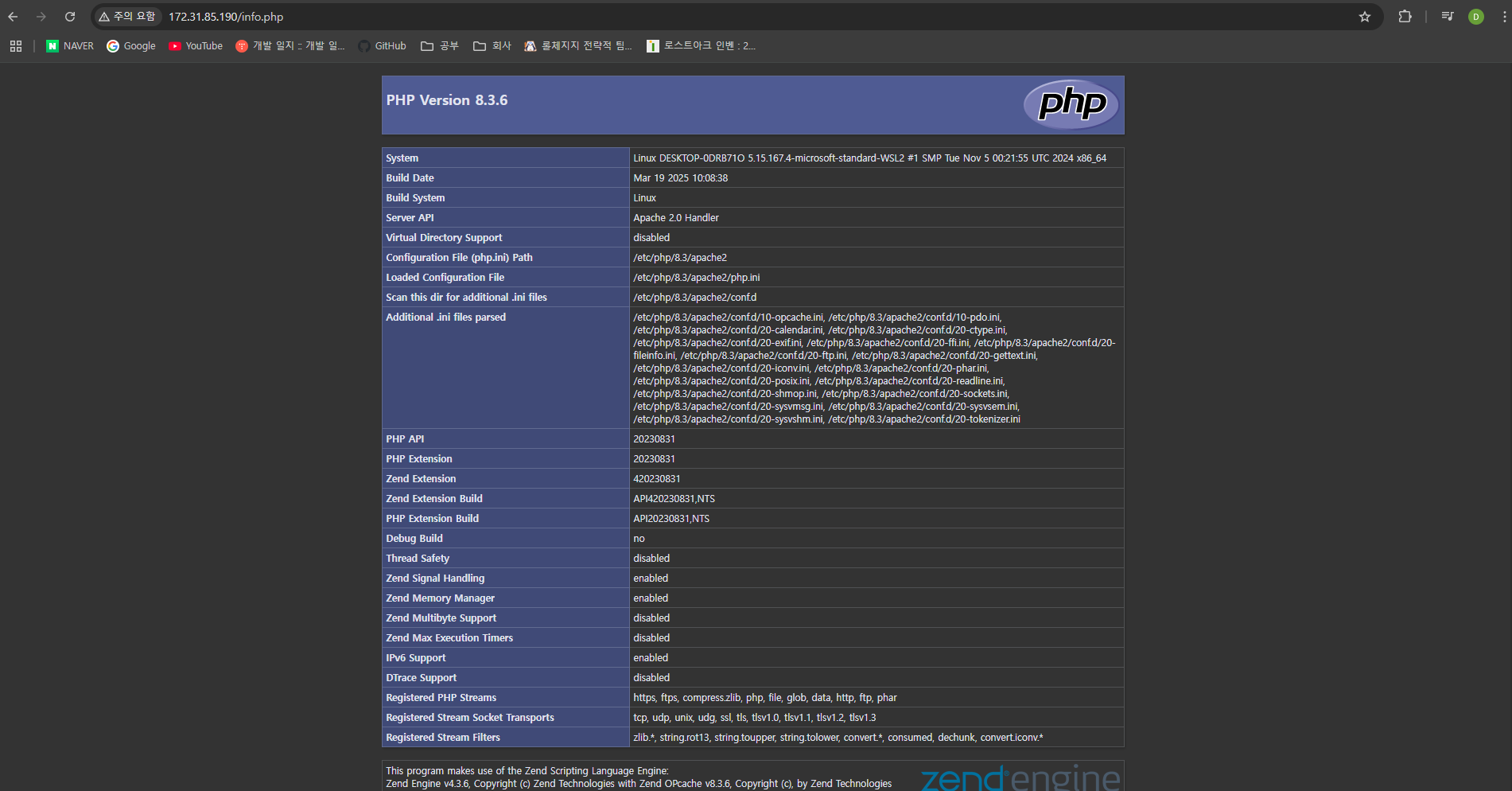
Task: Click the Debug Build row label
Action: pos(414,539)
